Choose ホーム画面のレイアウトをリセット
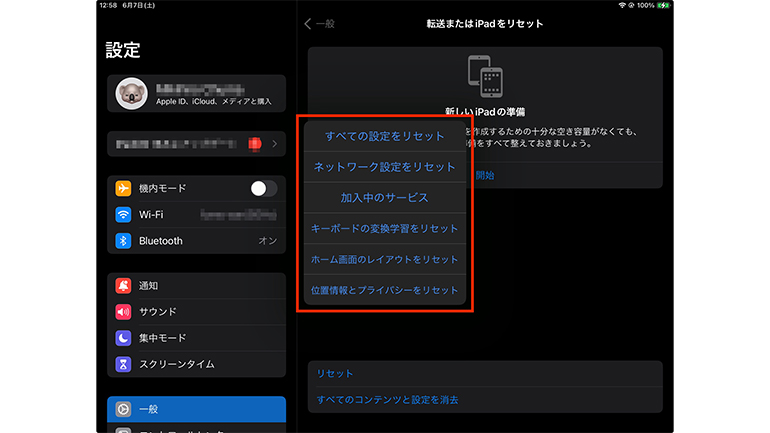Image resolution: width=770 pixels, height=433 pixels. (385, 259)
